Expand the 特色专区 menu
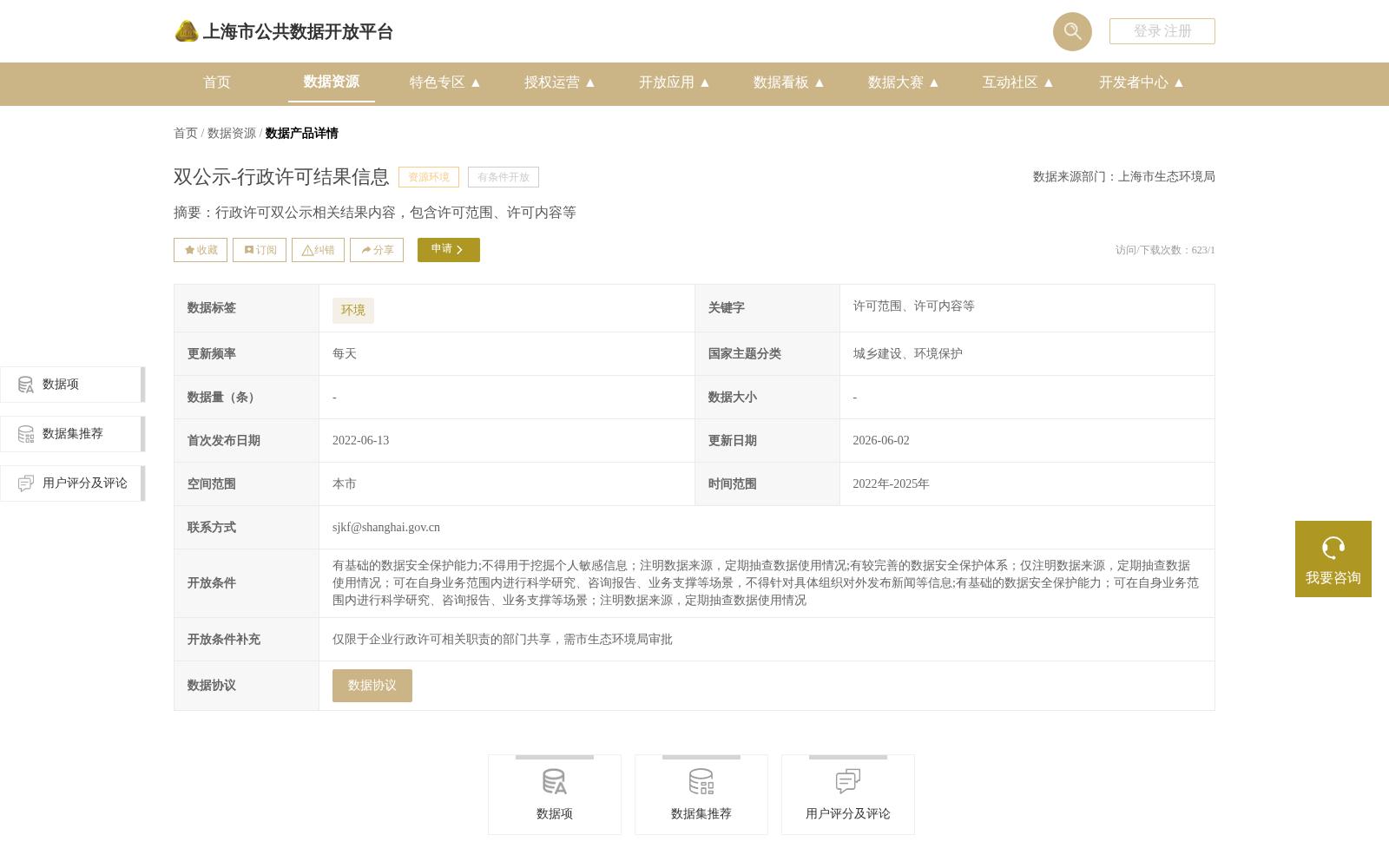 coord(445,82)
